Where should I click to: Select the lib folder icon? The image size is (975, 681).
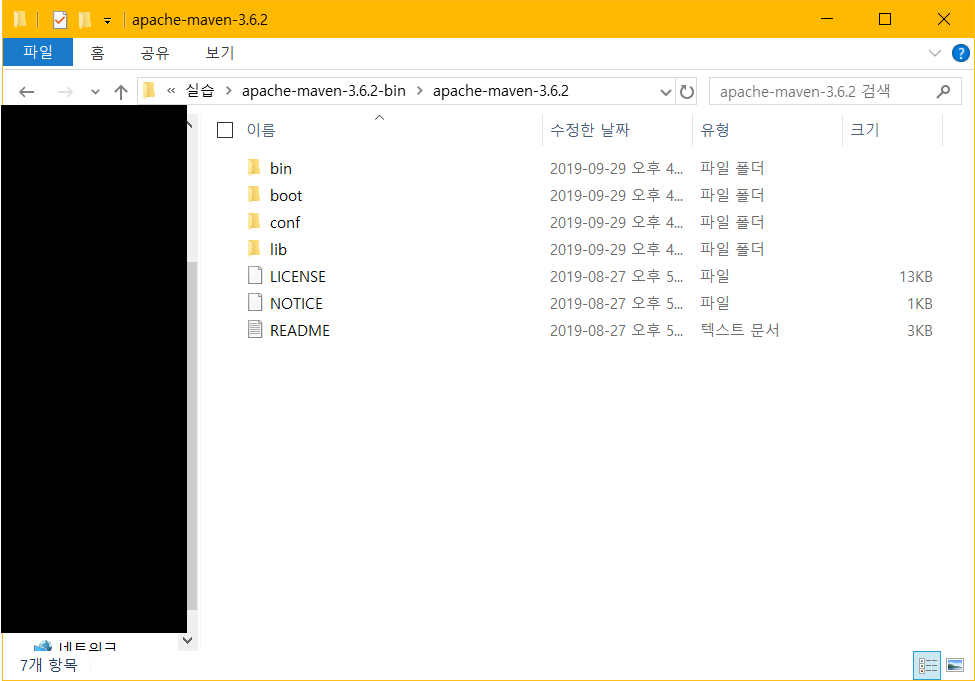tap(254, 249)
